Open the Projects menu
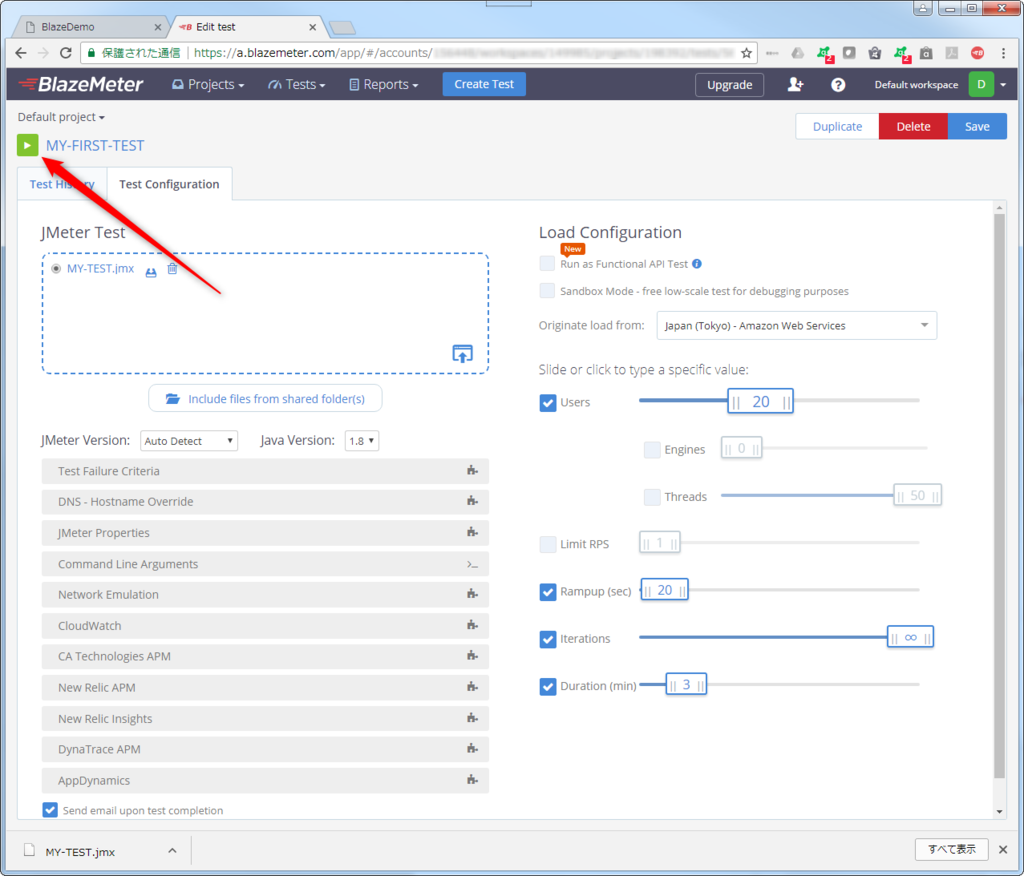Viewport: 1024px width, 876px height. pos(208,84)
